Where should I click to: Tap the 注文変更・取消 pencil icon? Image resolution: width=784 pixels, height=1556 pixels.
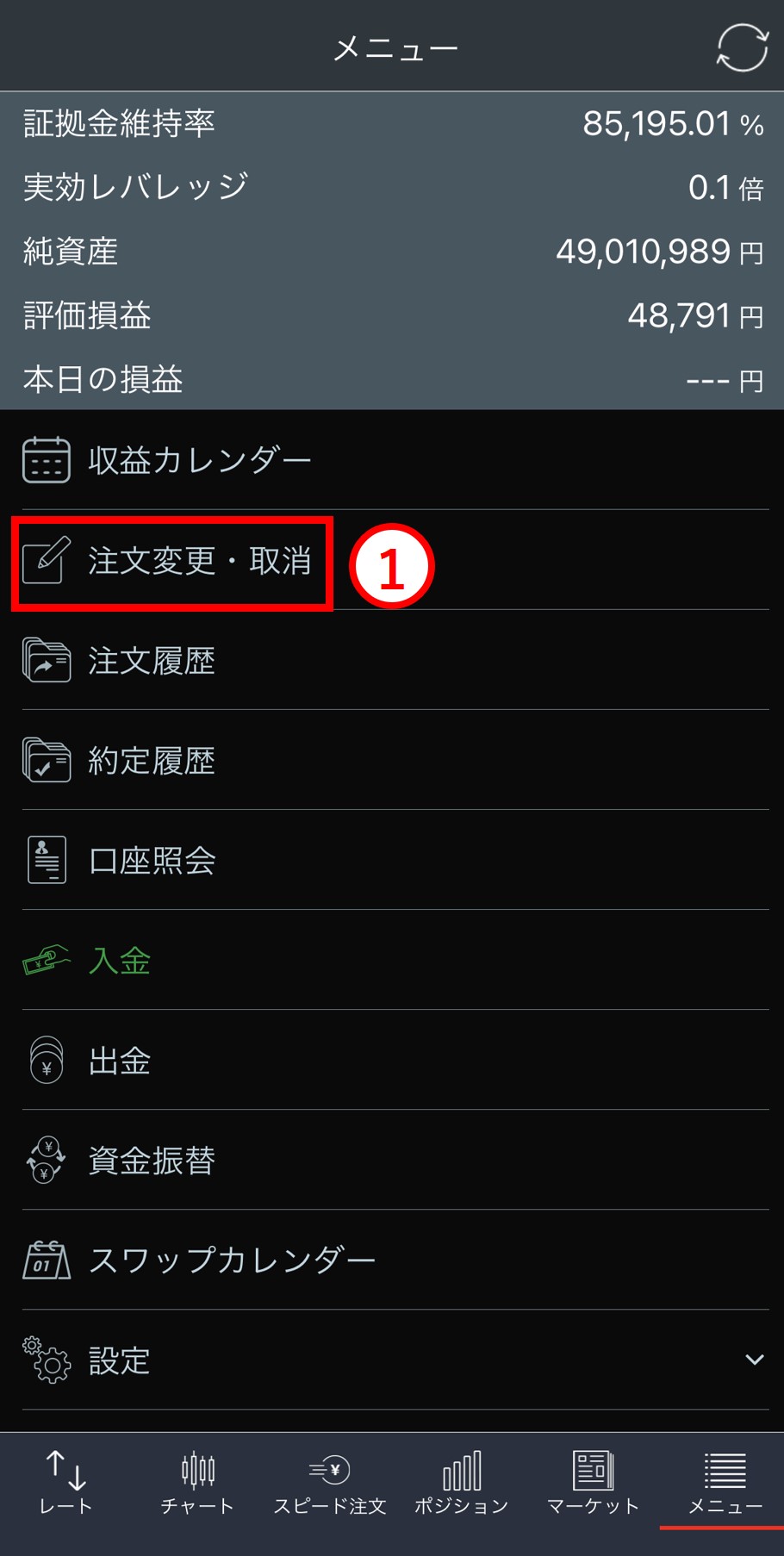coord(47,560)
